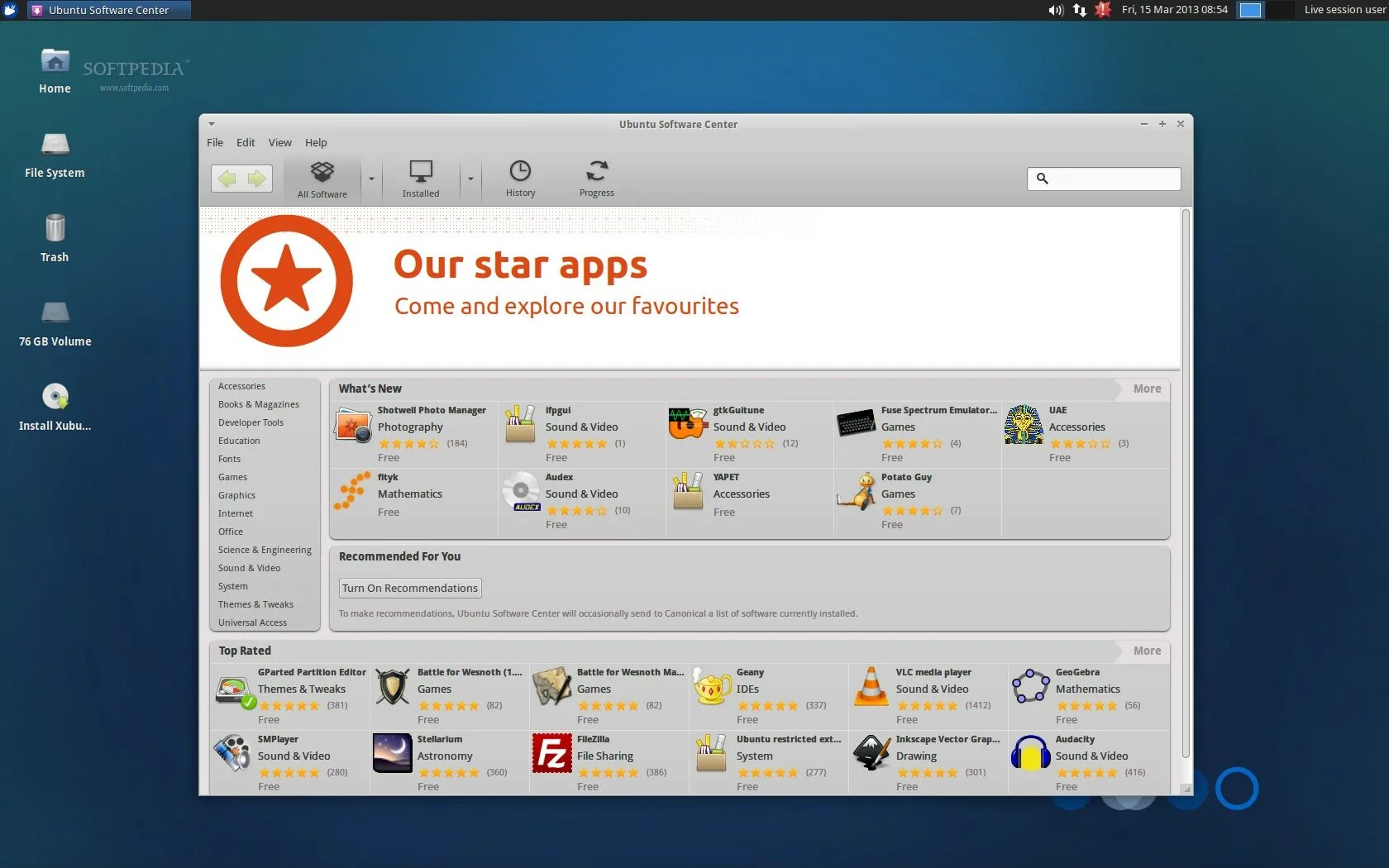
Task: Click the network connection icon in panel
Action: point(1079,10)
